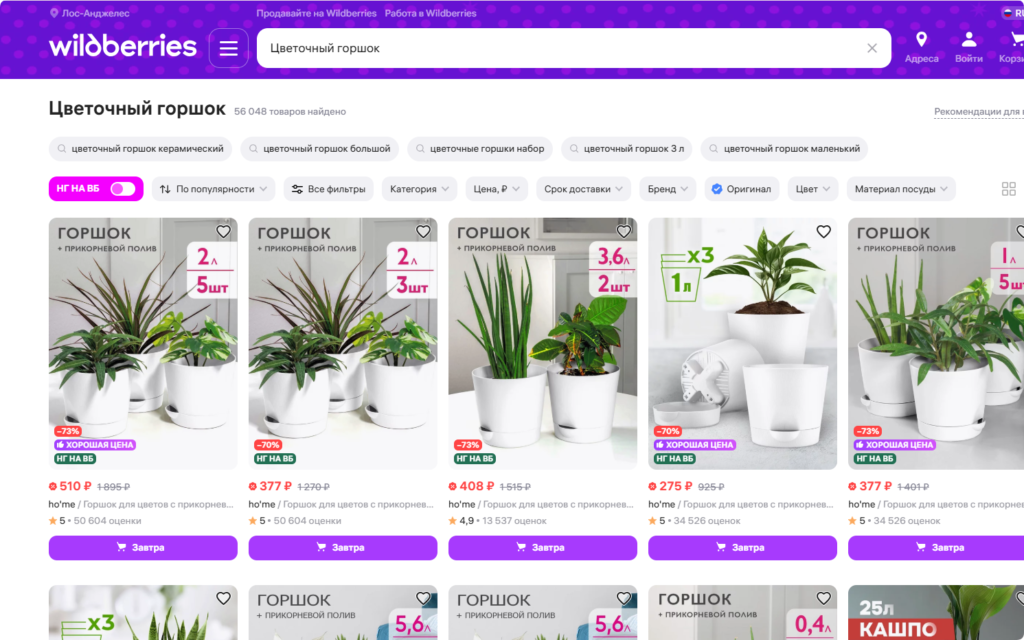Expand the Цена, ₽ dropdown
The height and width of the screenshot is (640, 1024).
[496, 189]
